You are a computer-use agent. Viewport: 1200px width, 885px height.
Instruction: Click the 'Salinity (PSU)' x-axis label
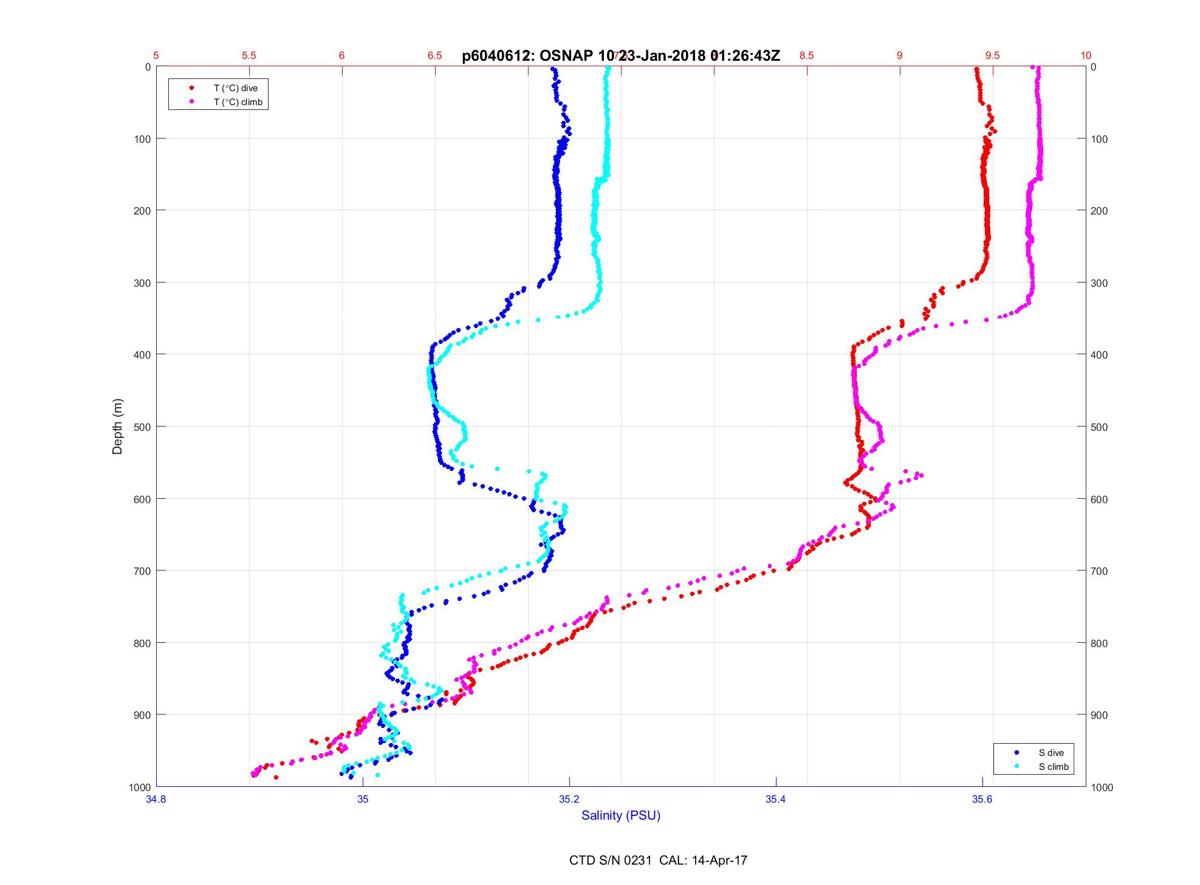[x=621, y=816]
